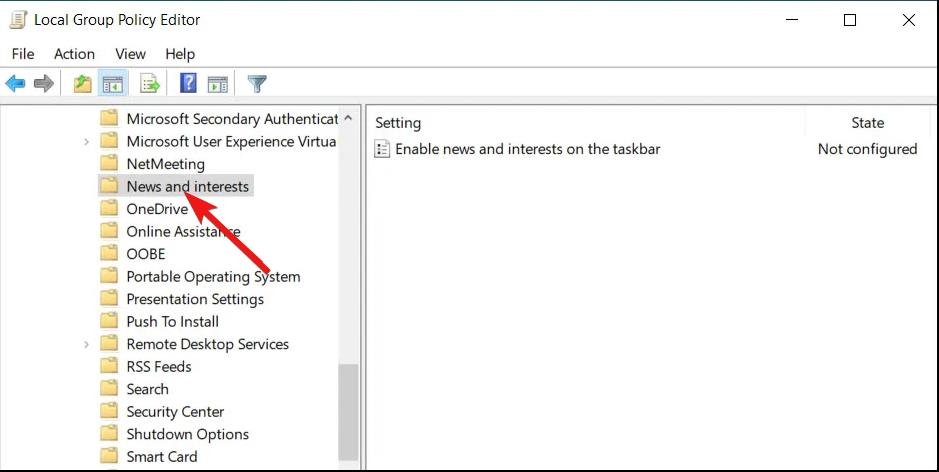The width and height of the screenshot is (939, 472).
Task: Select the Presentation Settings folder
Action: tap(195, 299)
